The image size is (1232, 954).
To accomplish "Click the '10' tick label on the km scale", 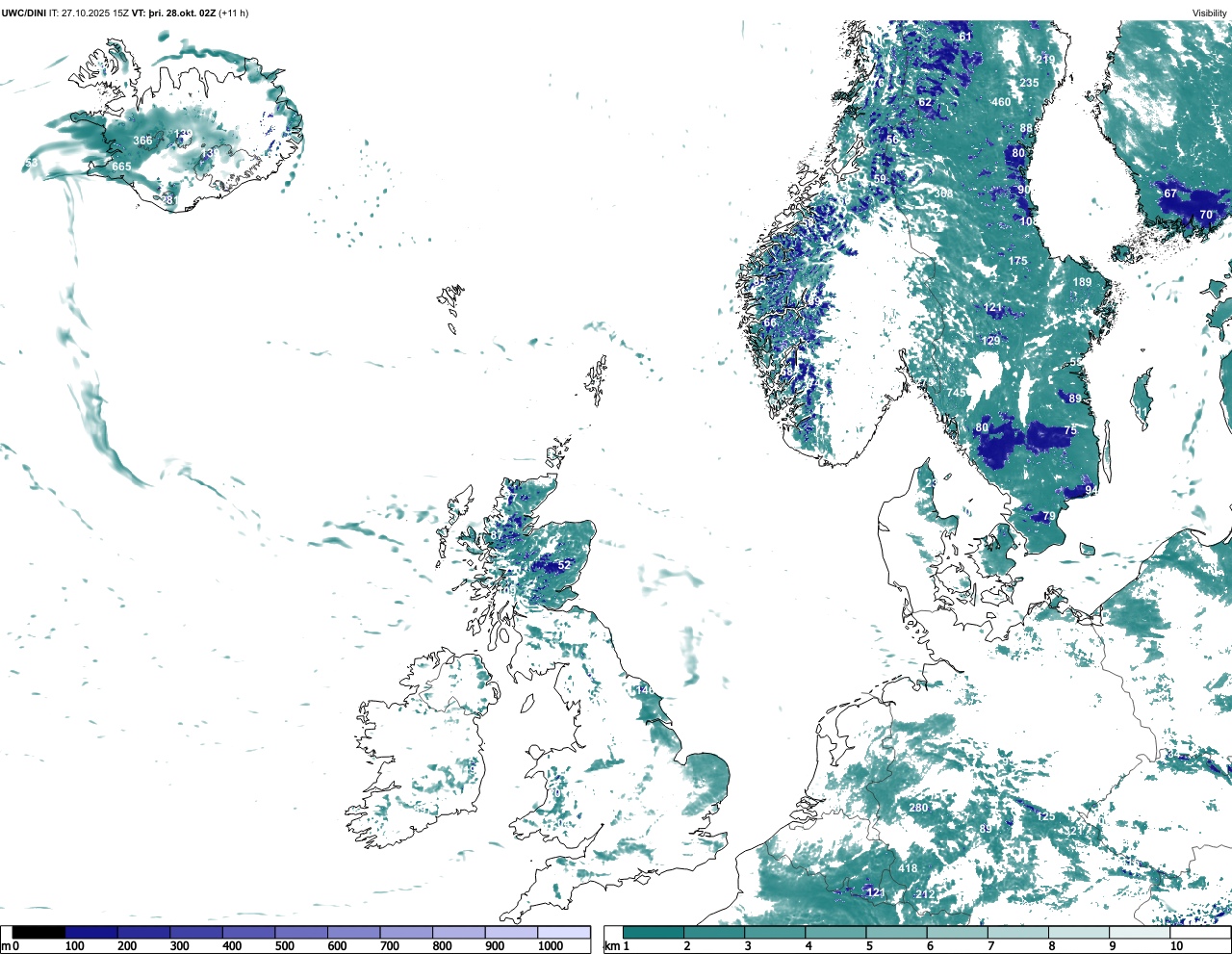I will 1176,946.
